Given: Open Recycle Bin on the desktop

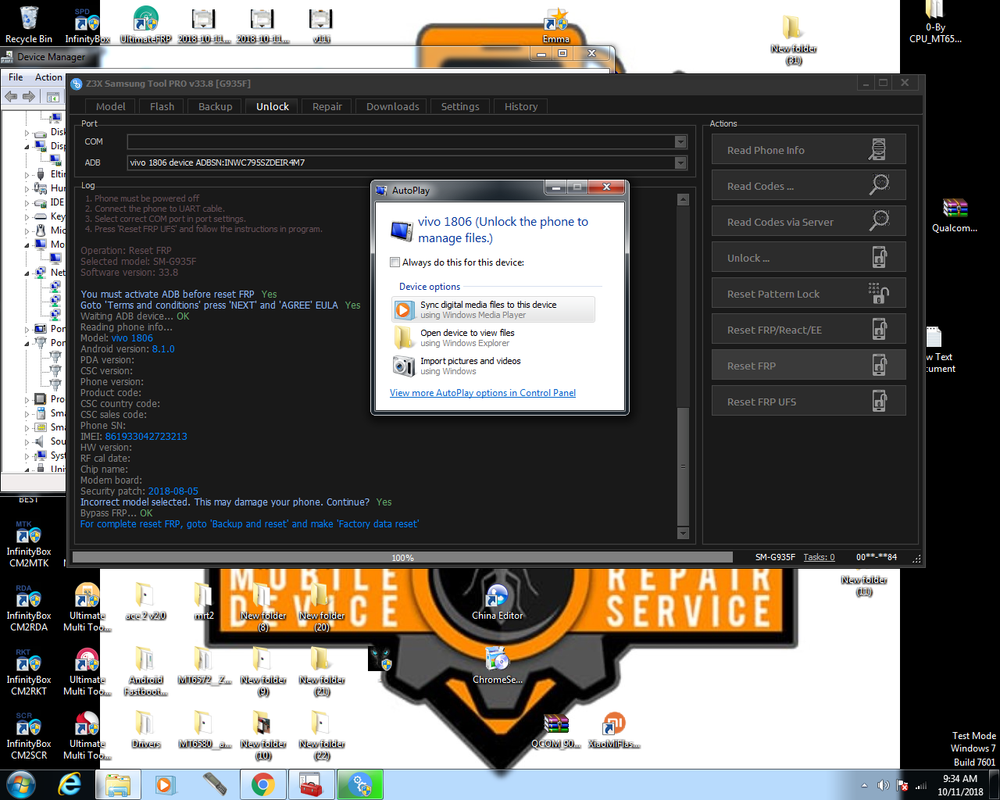Looking at the screenshot, I should pos(29,24).
